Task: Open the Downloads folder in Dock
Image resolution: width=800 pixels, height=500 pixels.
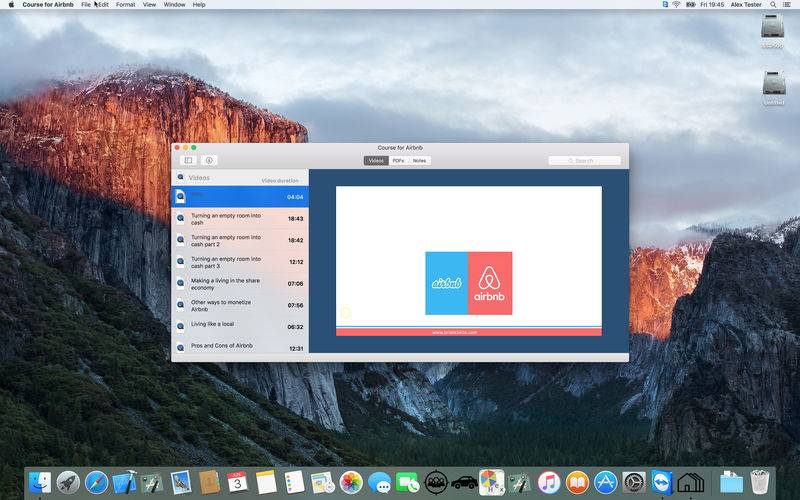Action: tap(732, 482)
